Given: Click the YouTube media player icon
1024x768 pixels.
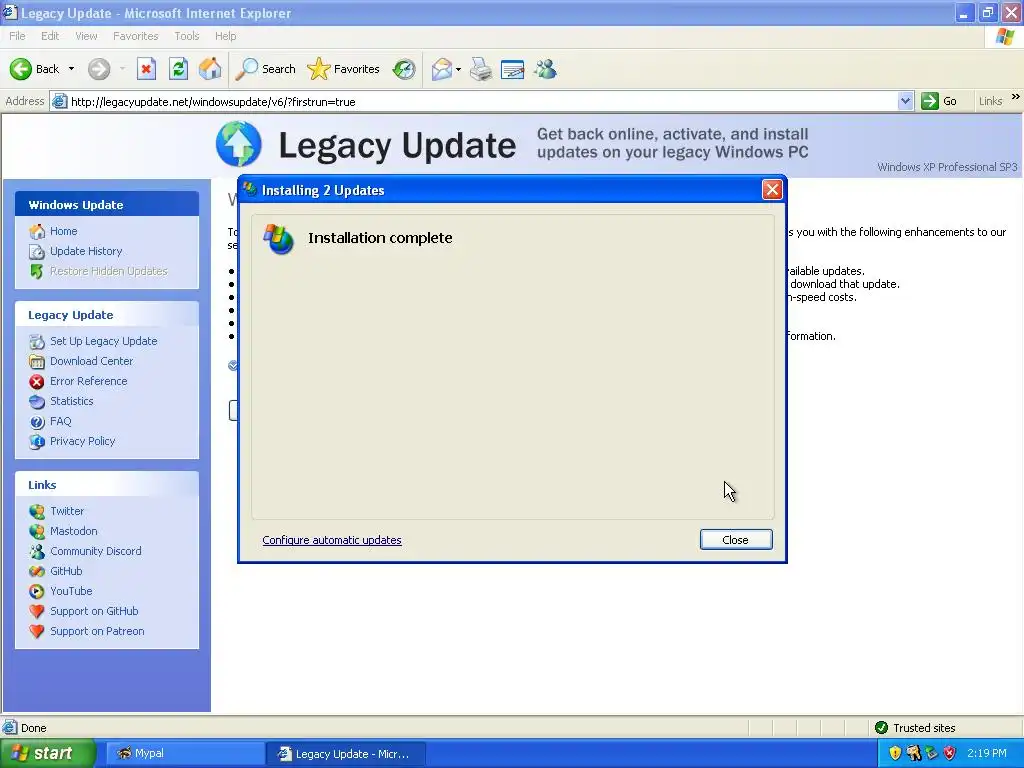Looking at the screenshot, I should pos(37,592).
